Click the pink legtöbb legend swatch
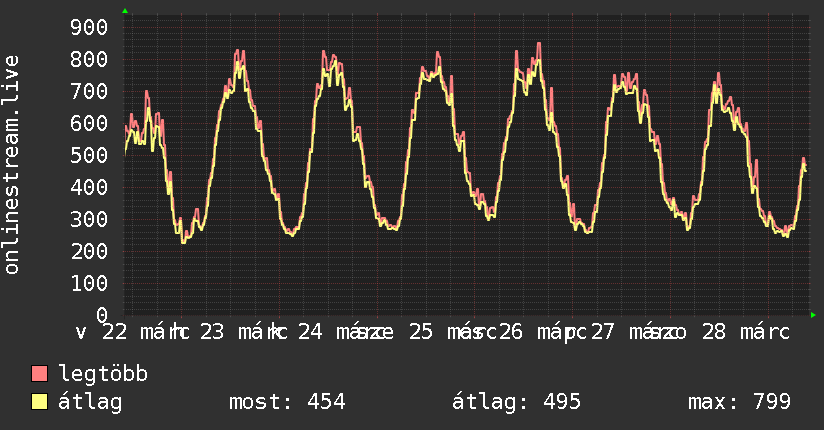The image size is (824, 430). [x=39, y=374]
